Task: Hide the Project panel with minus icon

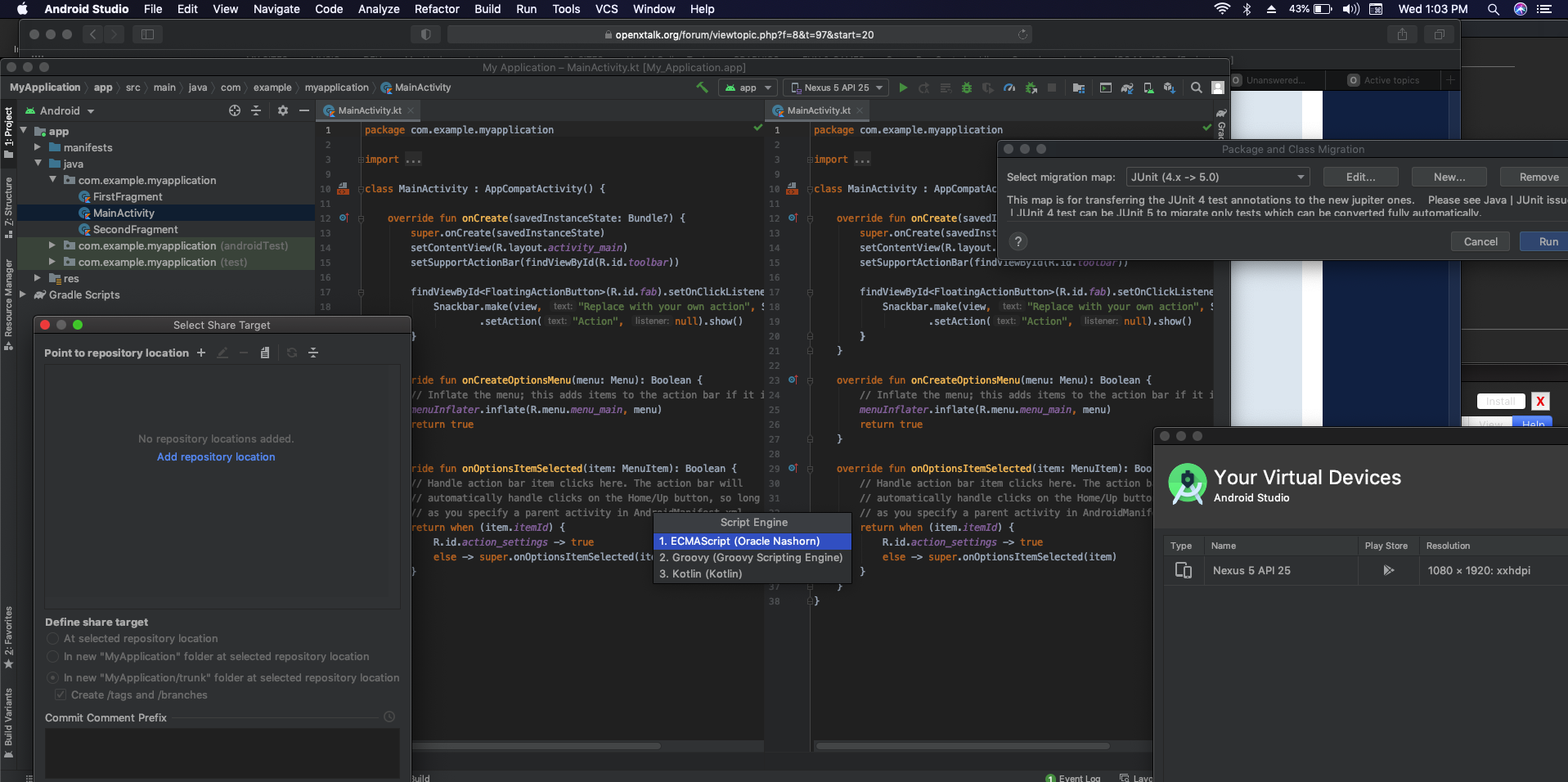Action: pyautogui.click(x=304, y=110)
